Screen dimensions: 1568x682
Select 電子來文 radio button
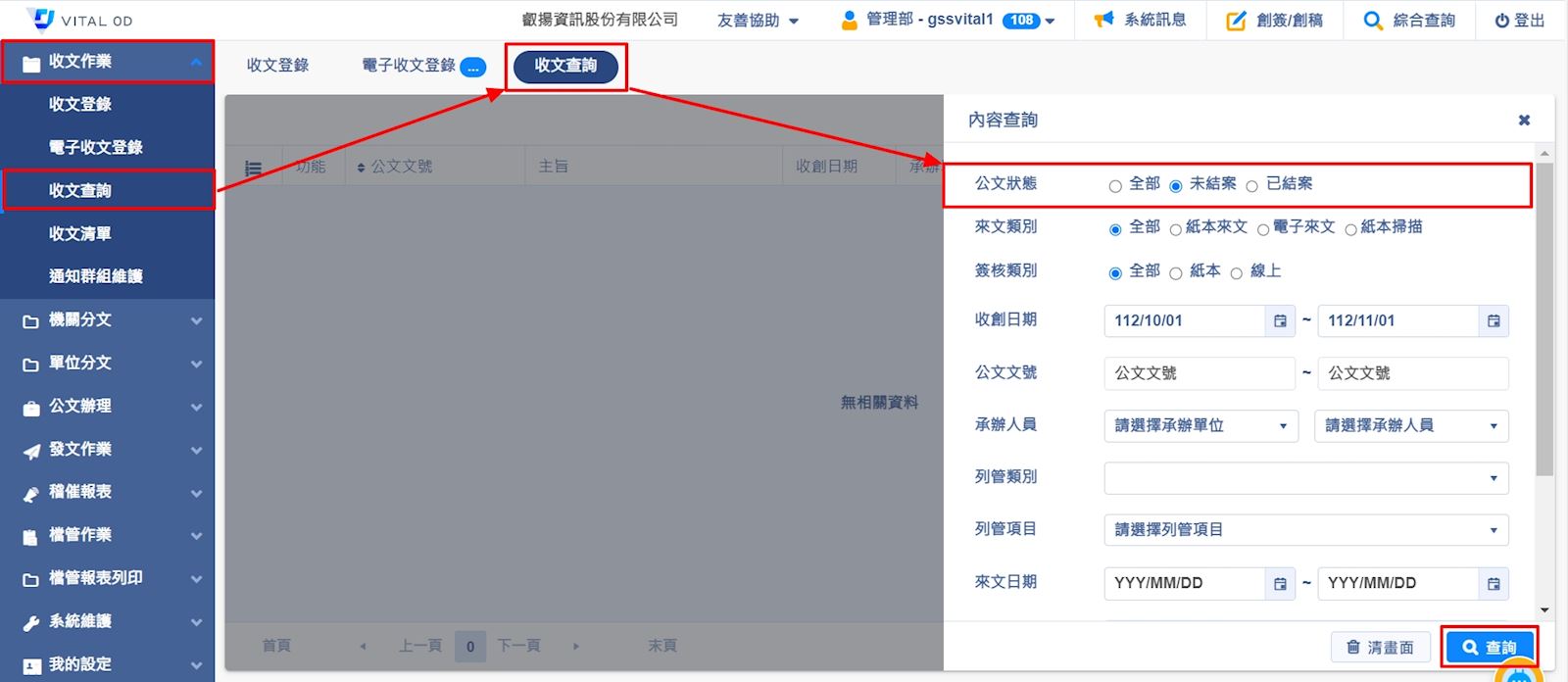1263,229
